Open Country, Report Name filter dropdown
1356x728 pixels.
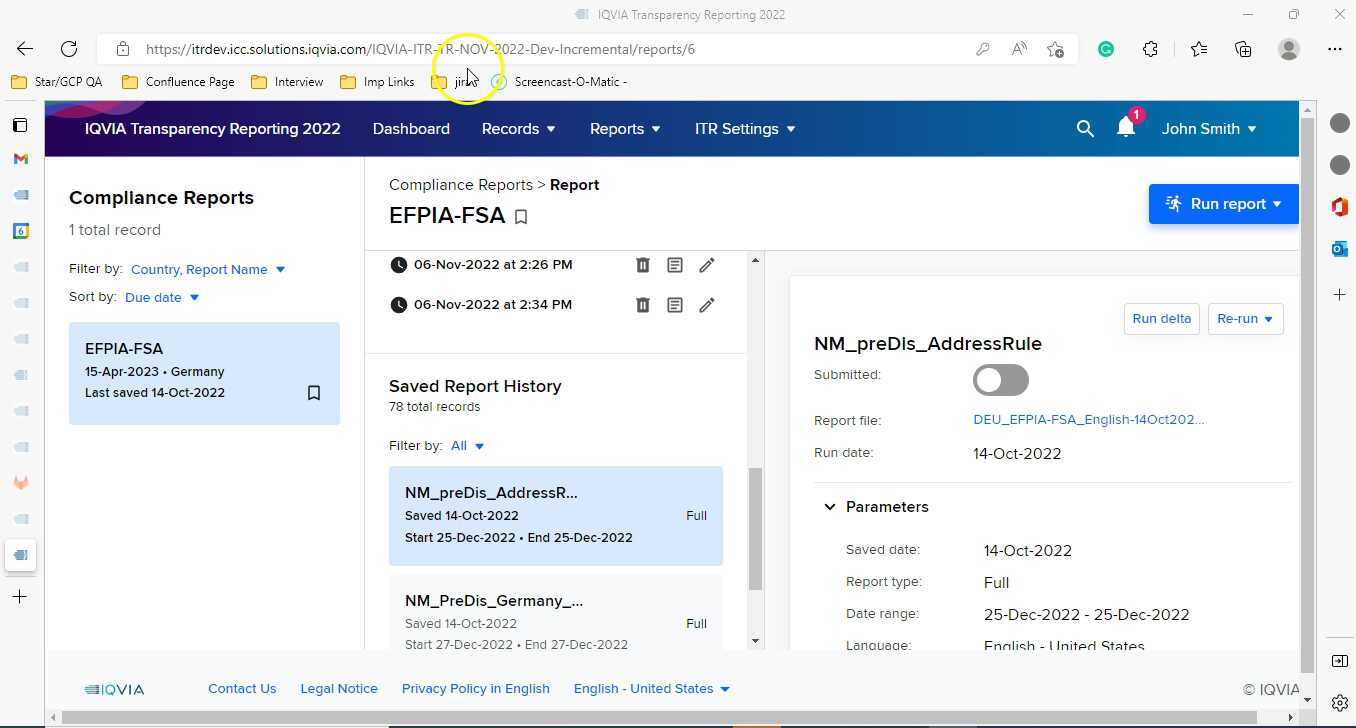[x=208, y=269]
